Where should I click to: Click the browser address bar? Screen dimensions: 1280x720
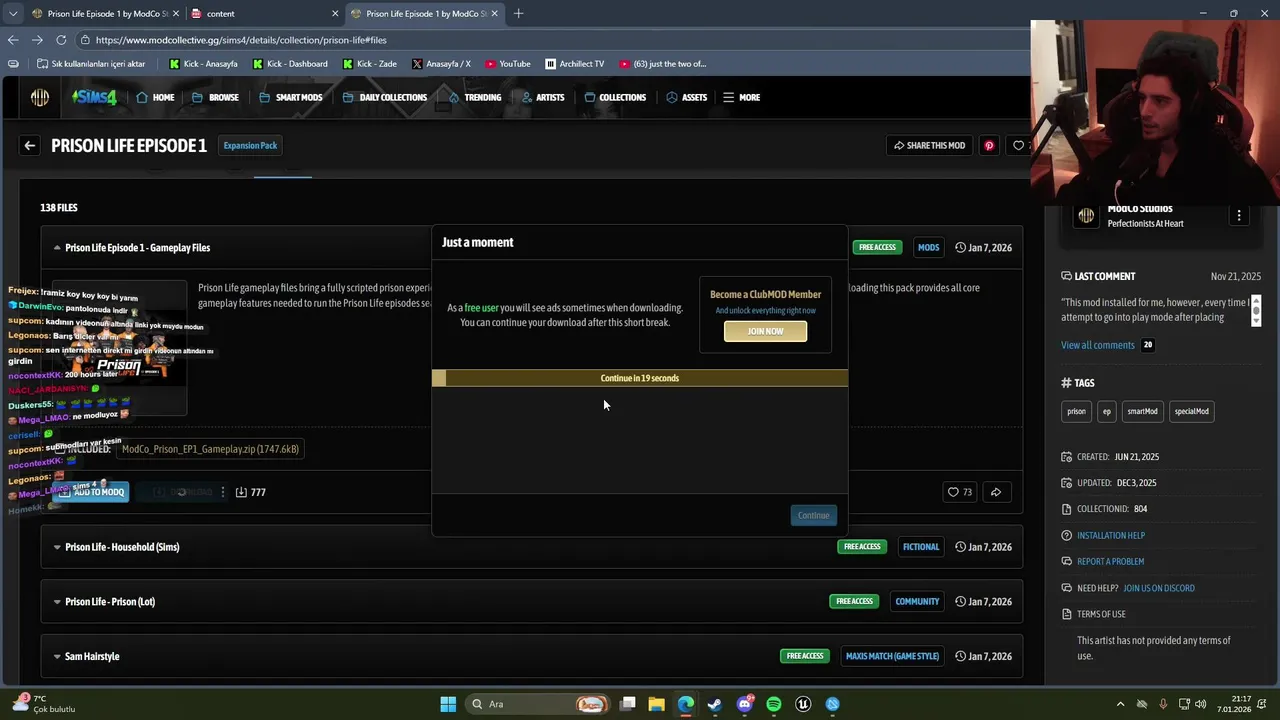[550, 40]
